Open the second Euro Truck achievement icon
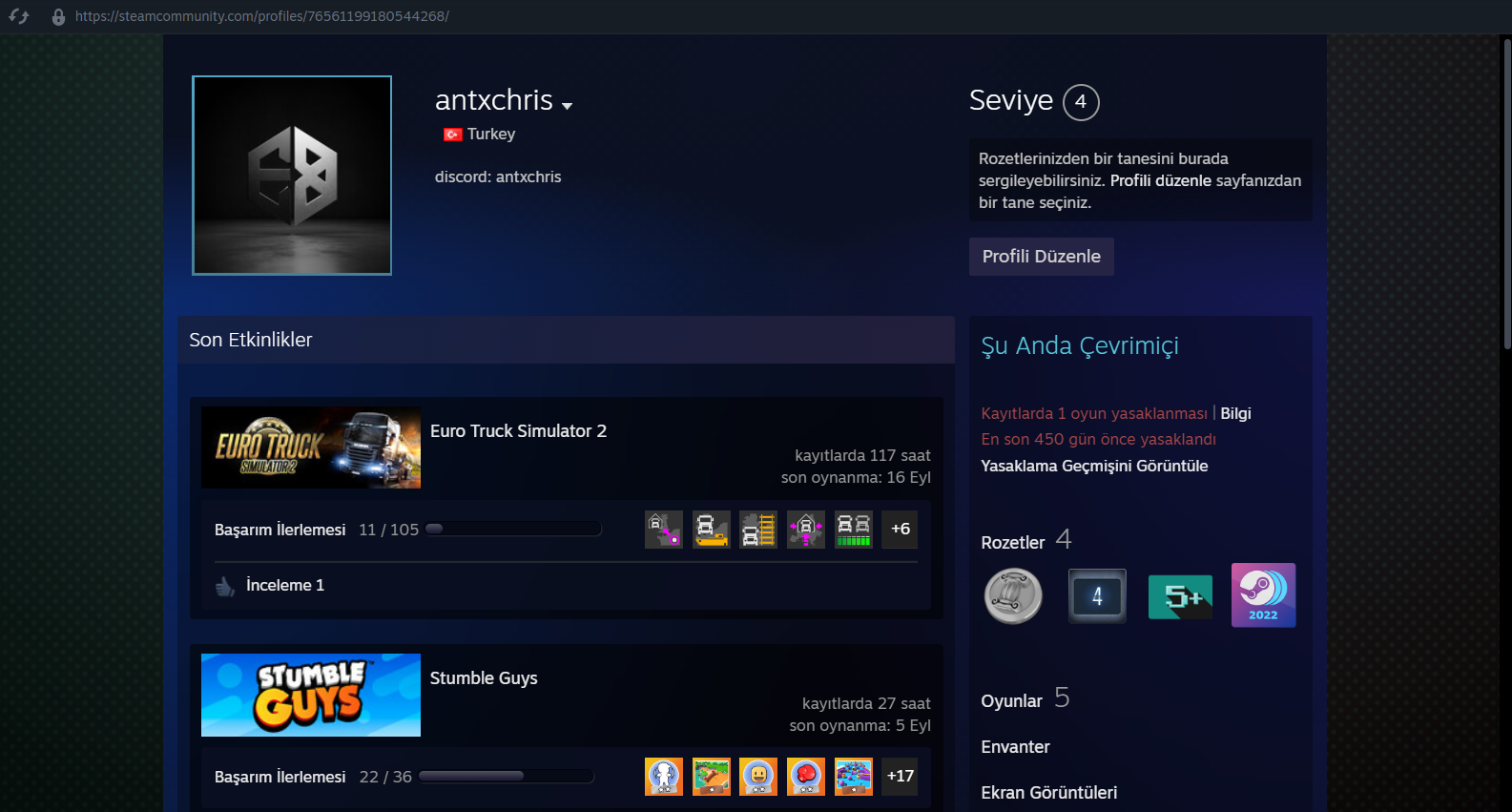The height and width of the screenshot is (812, 1512). pos(712,530)
